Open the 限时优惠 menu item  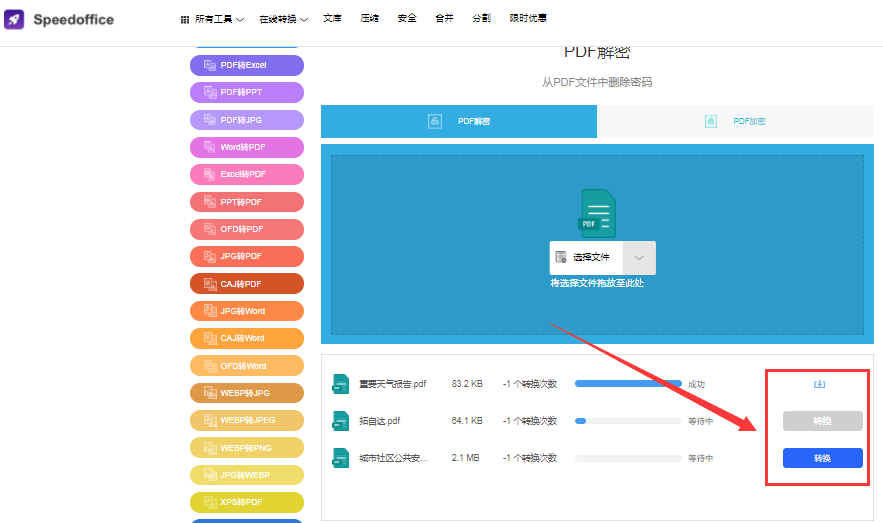(x=528, y=18)
